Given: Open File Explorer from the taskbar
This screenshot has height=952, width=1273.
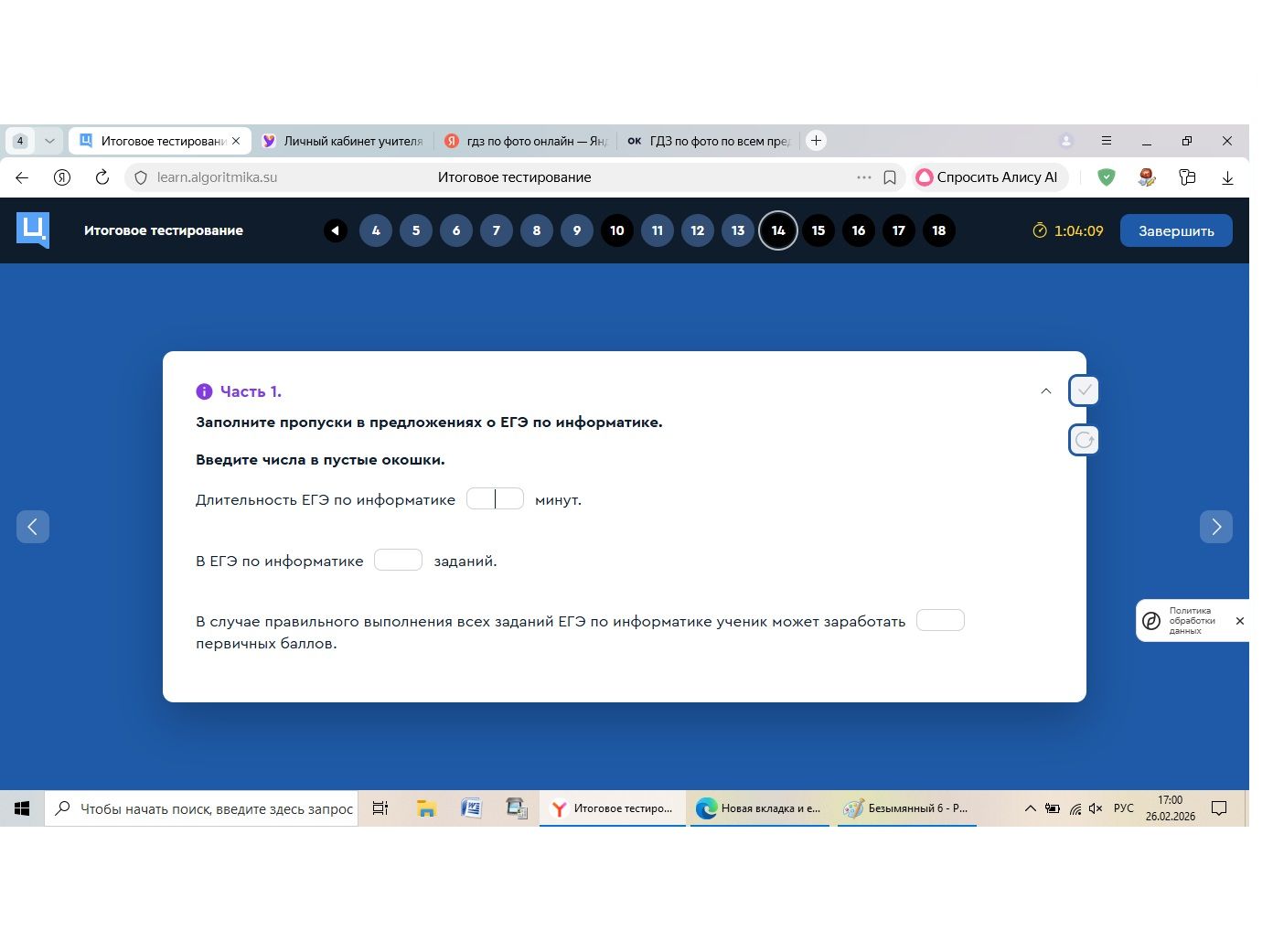Looking at the screenshot, I should (x=426, y=808).
